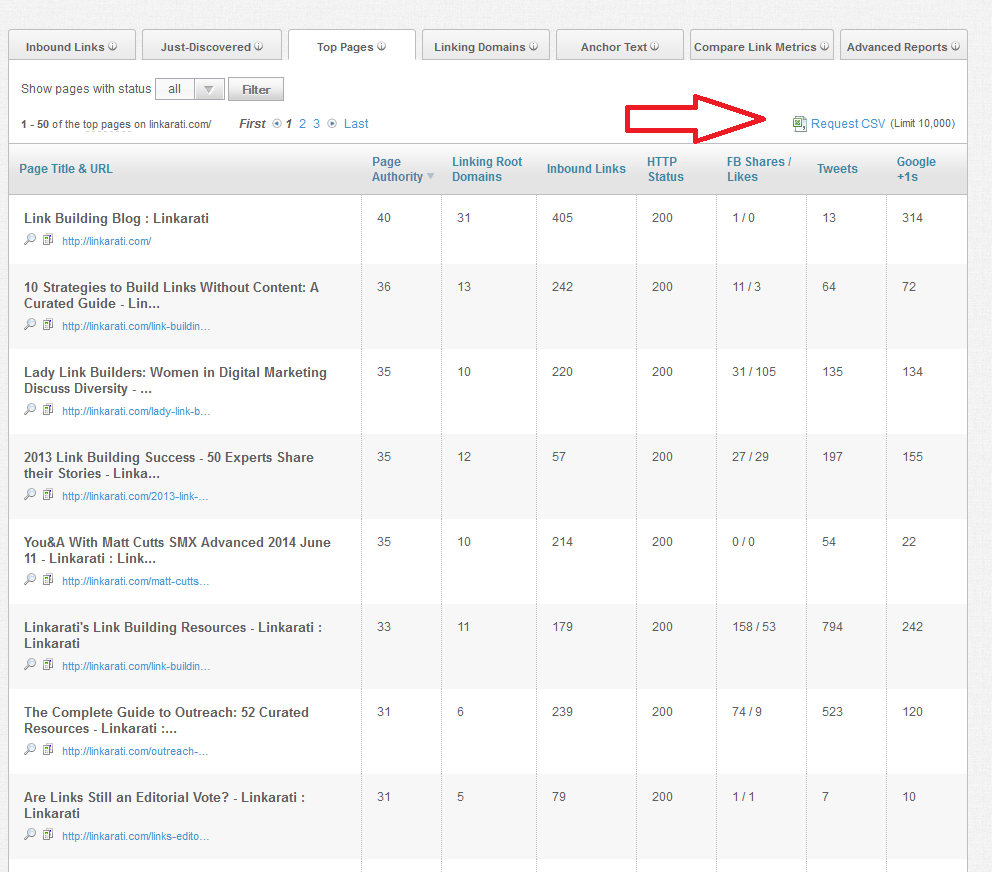992x872 pixels.
Task: Click Tweets value 794
Action: (832, 626)
